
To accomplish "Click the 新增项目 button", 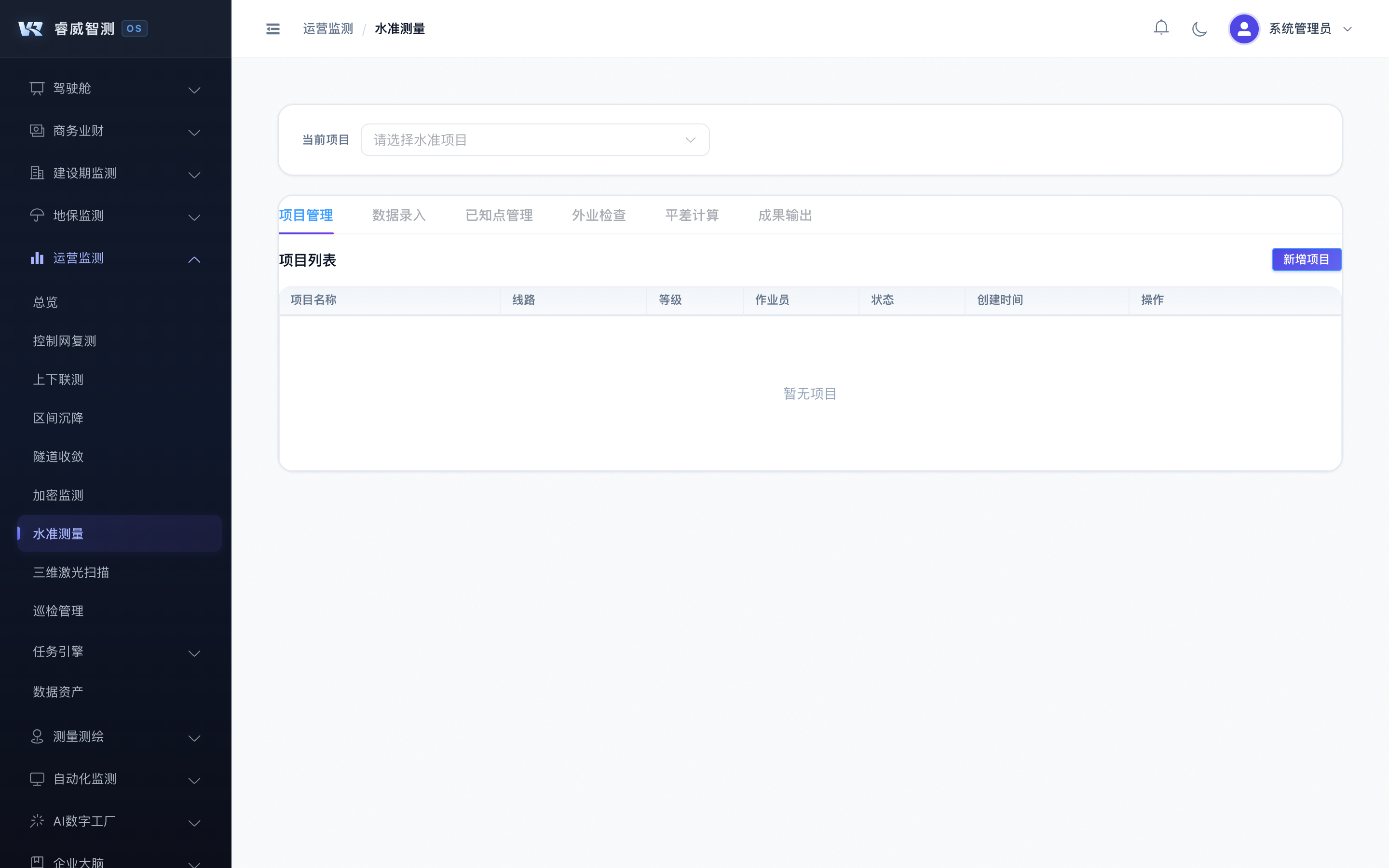I will click(1307, 259).
